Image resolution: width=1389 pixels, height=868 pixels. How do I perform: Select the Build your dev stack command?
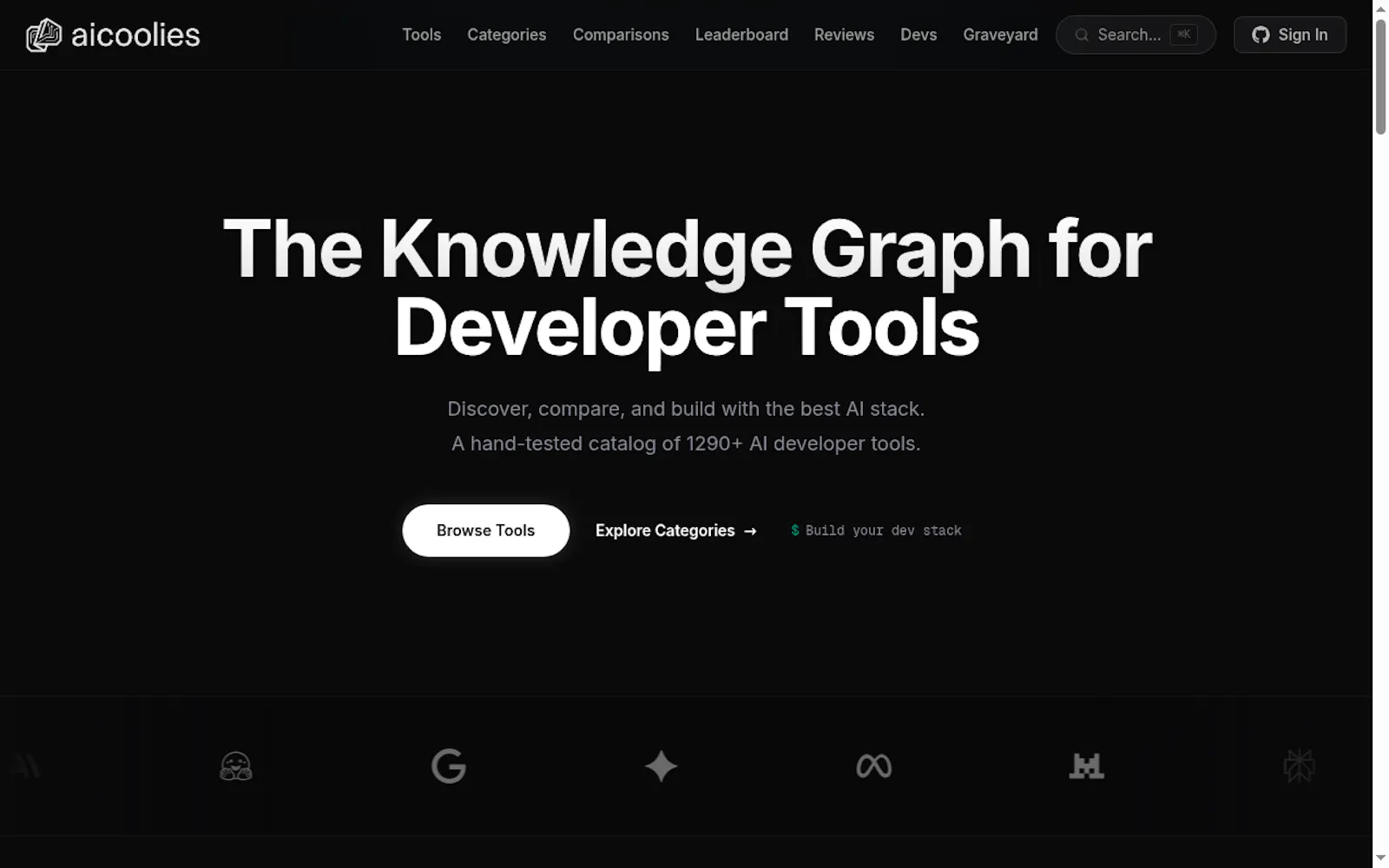tap(876, 530)
